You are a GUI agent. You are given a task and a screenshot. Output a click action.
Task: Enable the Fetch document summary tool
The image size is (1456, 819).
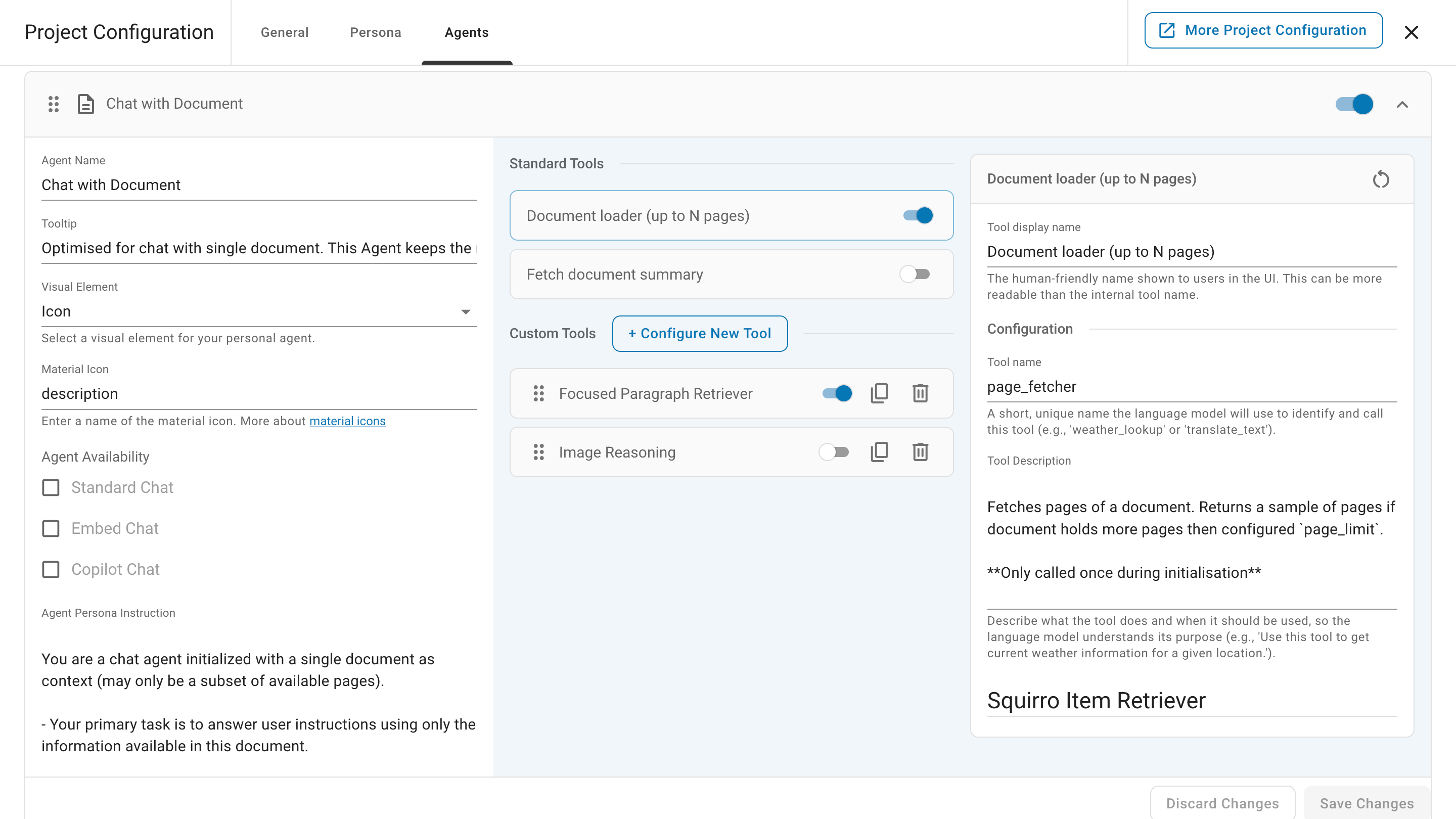point(915,274)
